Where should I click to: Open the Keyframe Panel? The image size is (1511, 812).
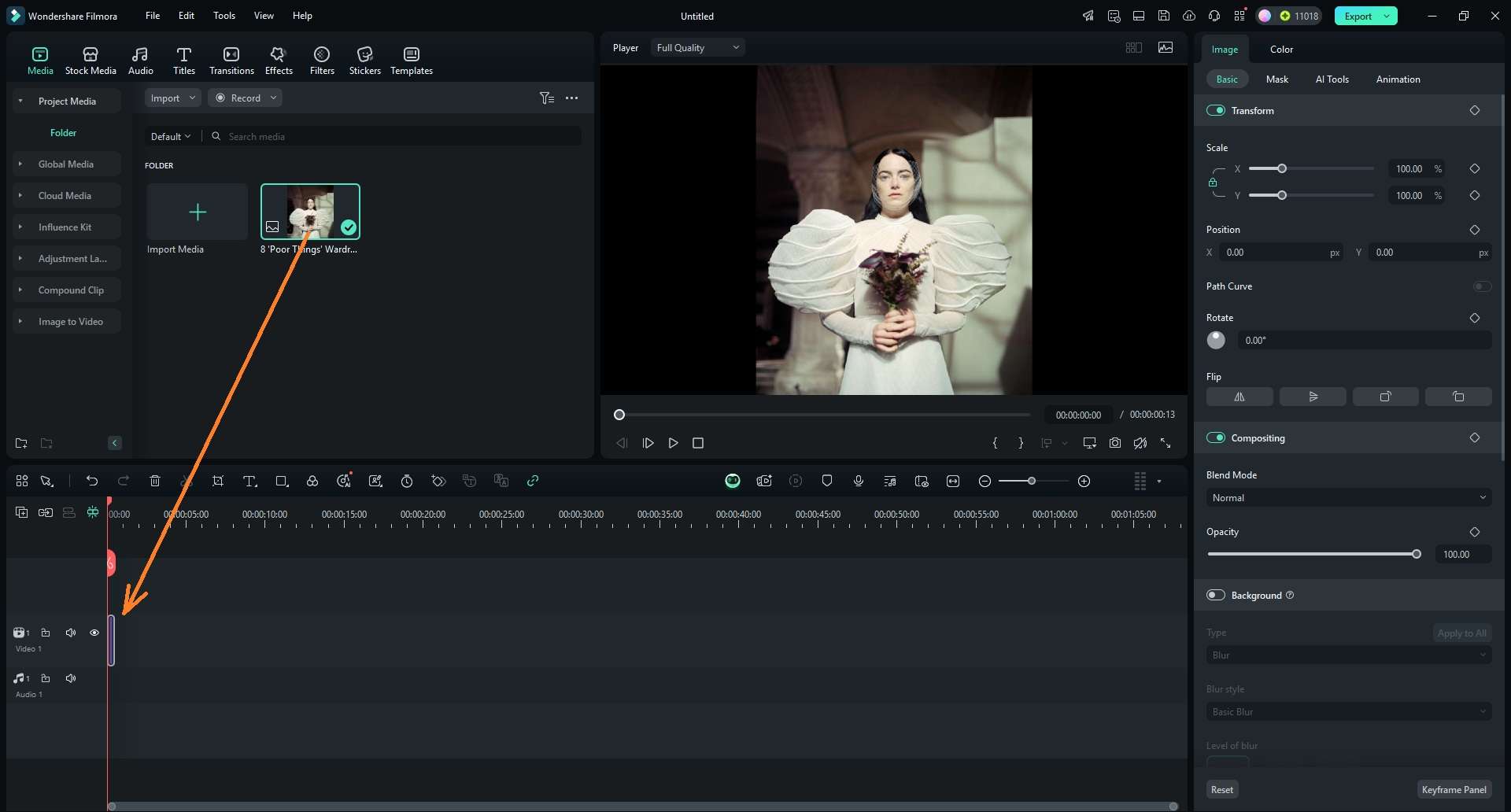tap(1454, 790)
